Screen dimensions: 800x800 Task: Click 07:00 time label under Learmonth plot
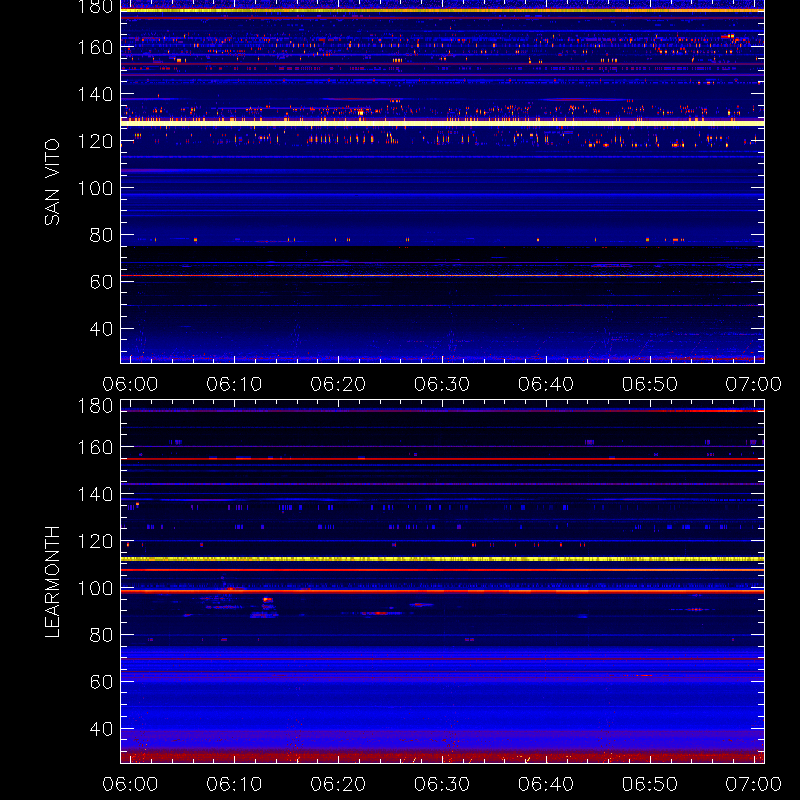click(754, 784)
